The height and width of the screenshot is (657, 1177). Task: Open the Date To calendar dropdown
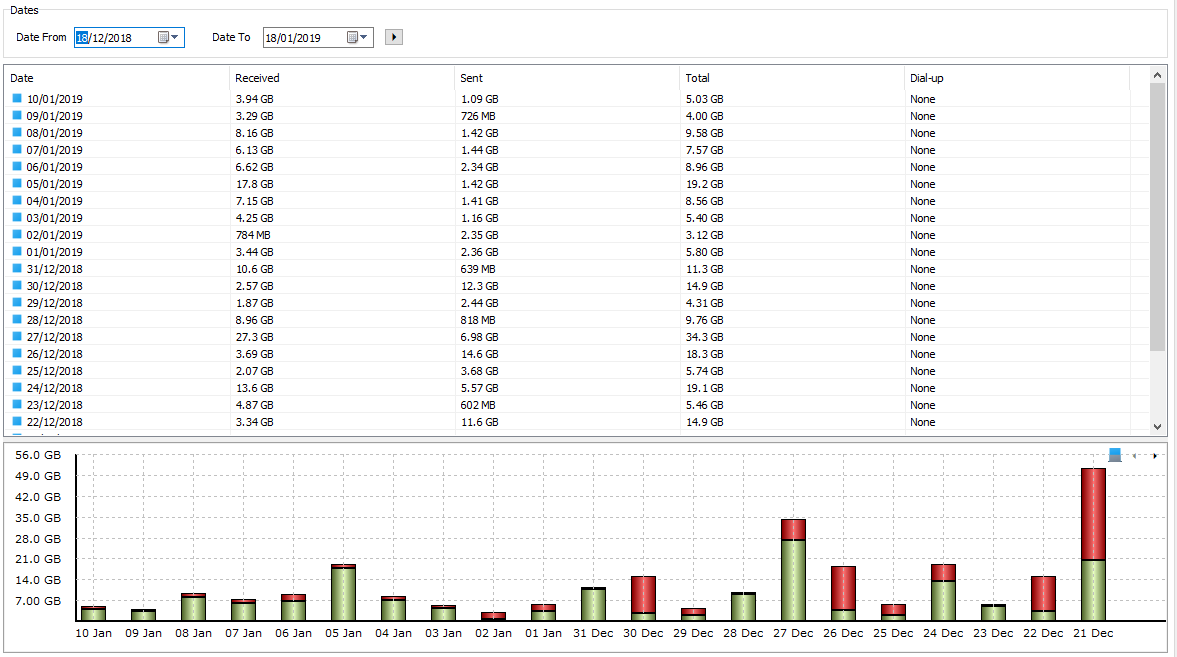pyautogui.click(x=358, y=38)
